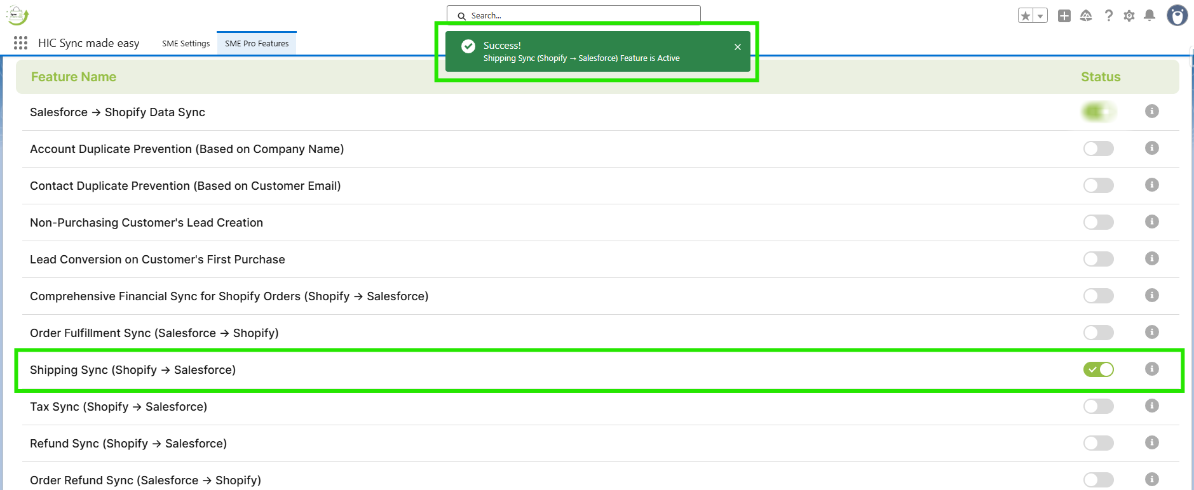This screenshot has height=490, width=1194.
Task: Switch to the SME Settings tab
Action: pyautogui.click(x=186, y=43)
